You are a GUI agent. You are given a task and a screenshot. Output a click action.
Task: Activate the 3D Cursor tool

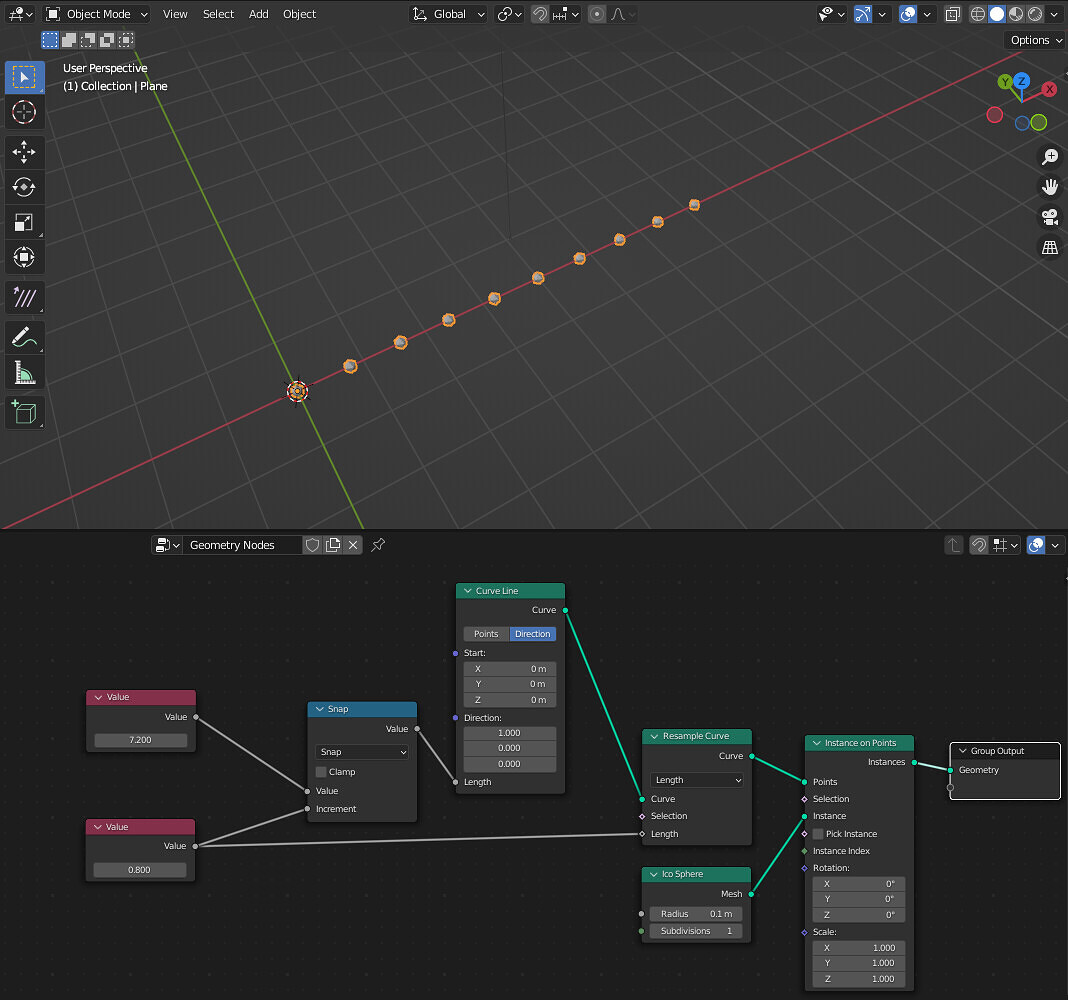coord(25,112)
